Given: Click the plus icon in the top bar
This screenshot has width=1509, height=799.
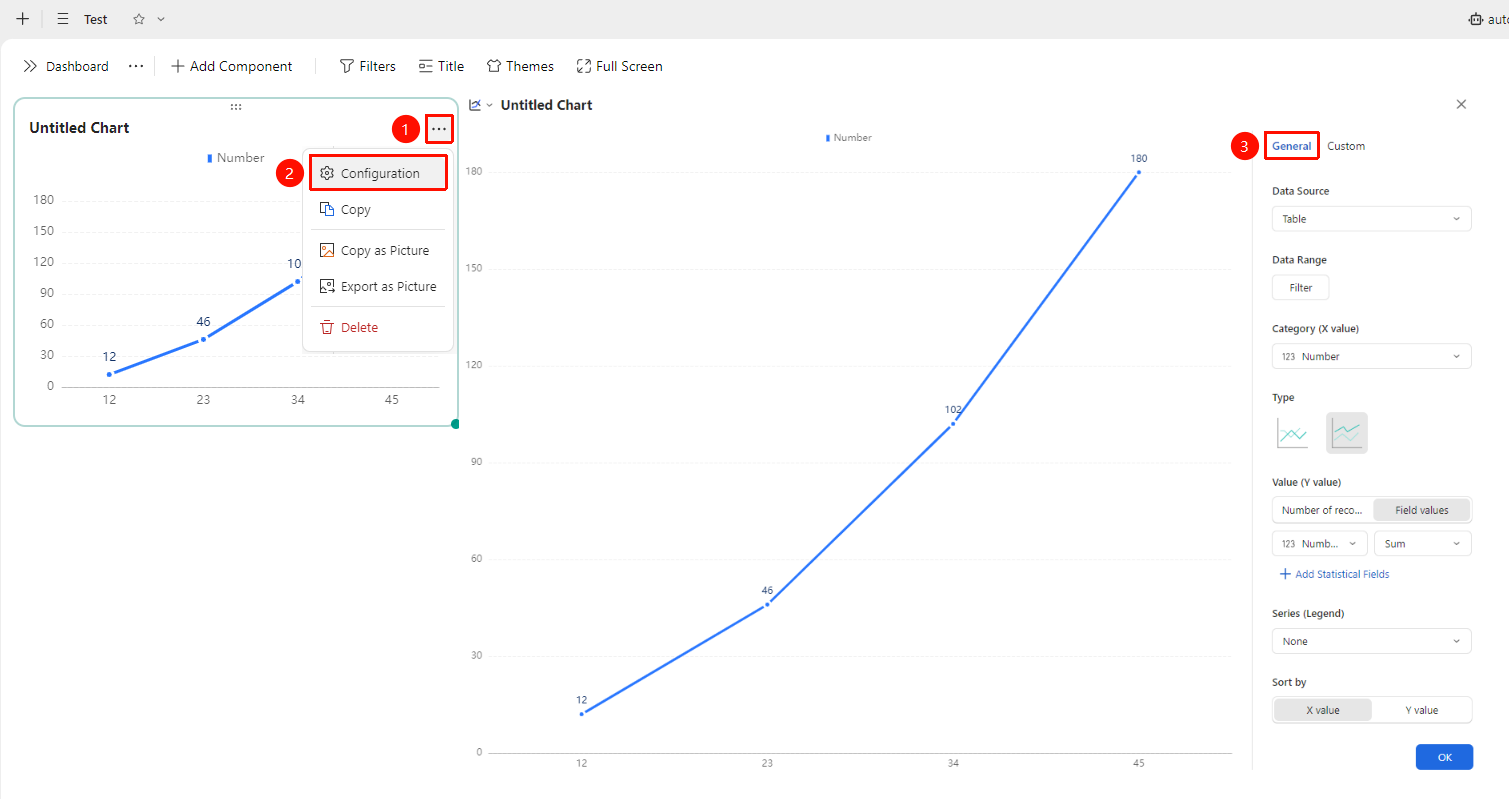Looking at the screenshot, I should coord(23,19).
